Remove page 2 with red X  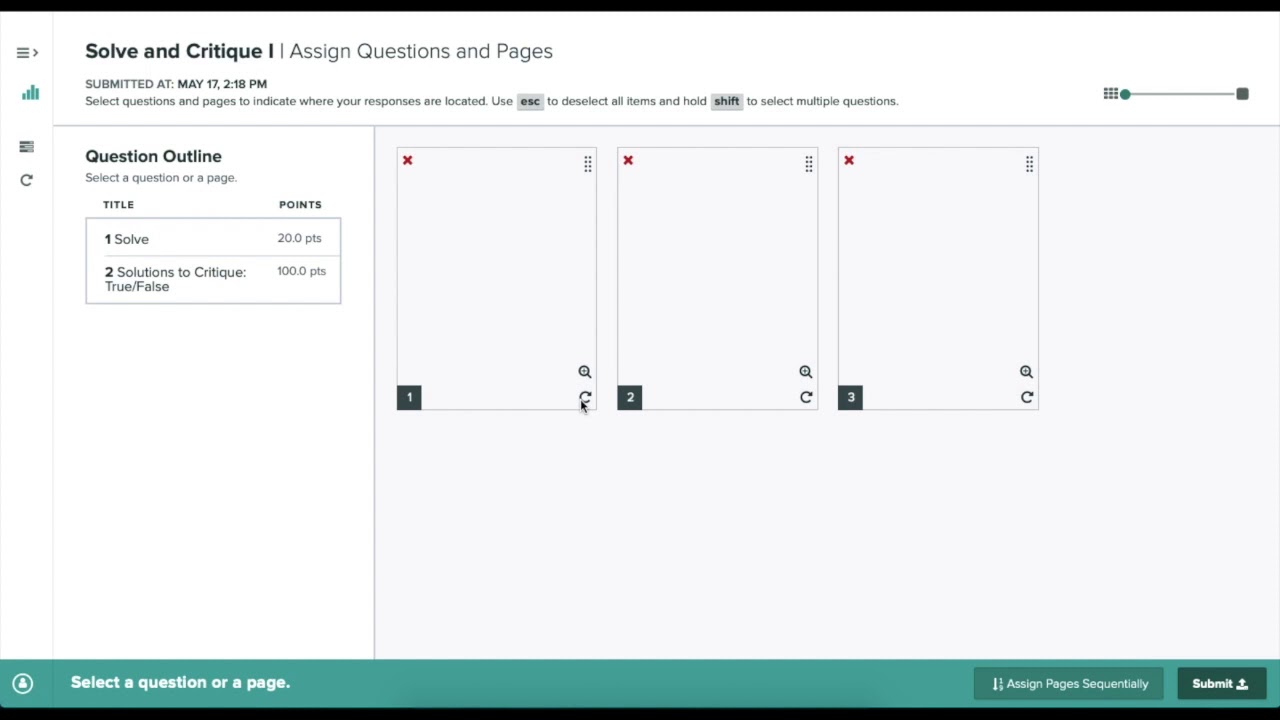coord(628,160)
